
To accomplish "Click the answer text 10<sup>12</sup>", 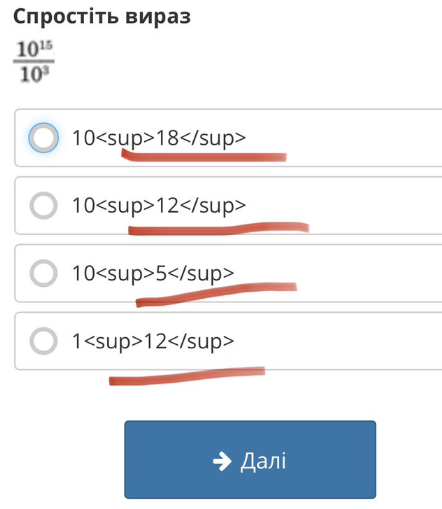I will 159,206.
